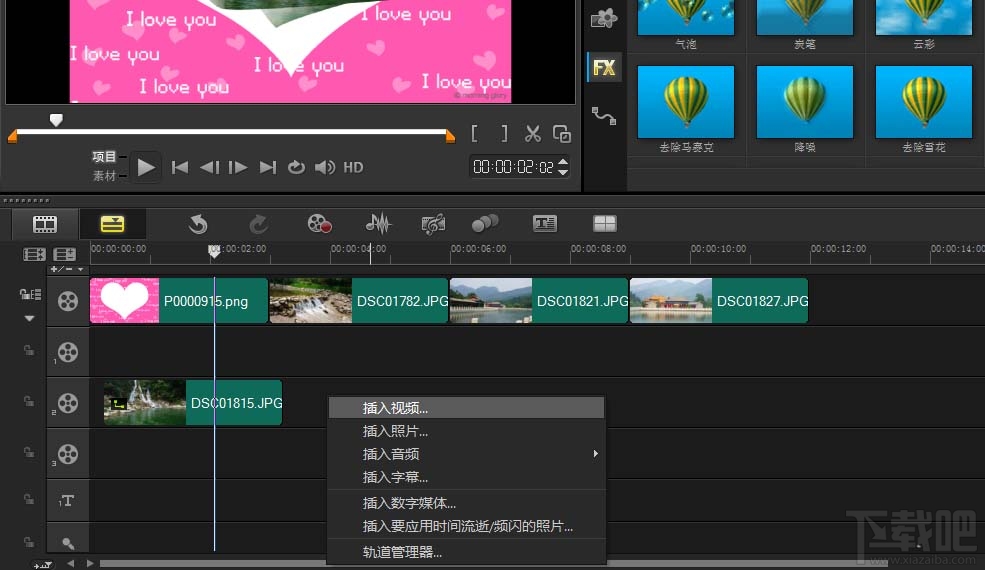Select 轨道管理器... in the context menu
The height and width of the screenshot is (570, 985).
click(402, 552)
